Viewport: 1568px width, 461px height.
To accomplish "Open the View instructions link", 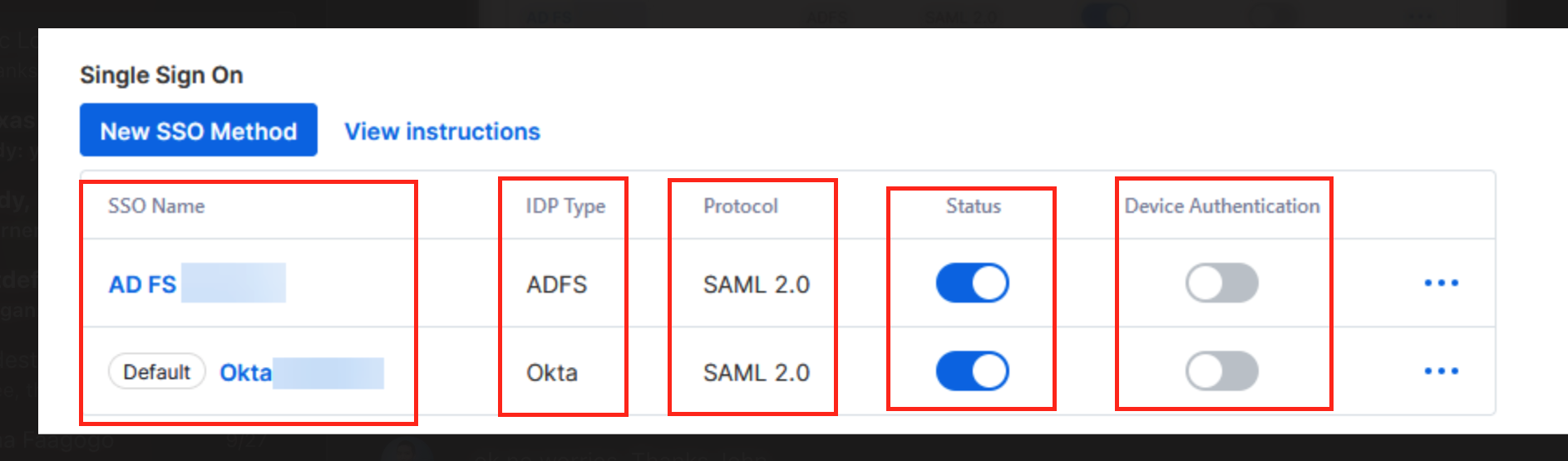I will tap(442, 131).
